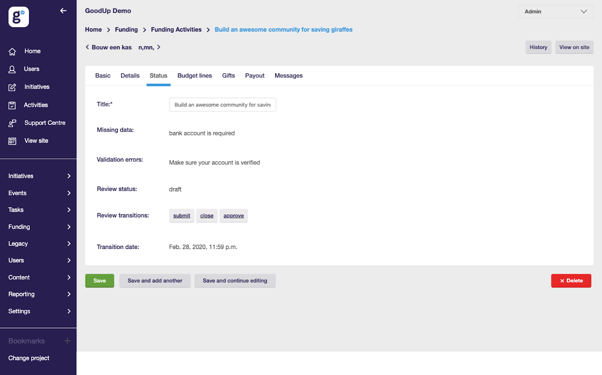Open the Gifts tab
The height and width of the screenshot is (375, 602).
(x=228, y=76)
